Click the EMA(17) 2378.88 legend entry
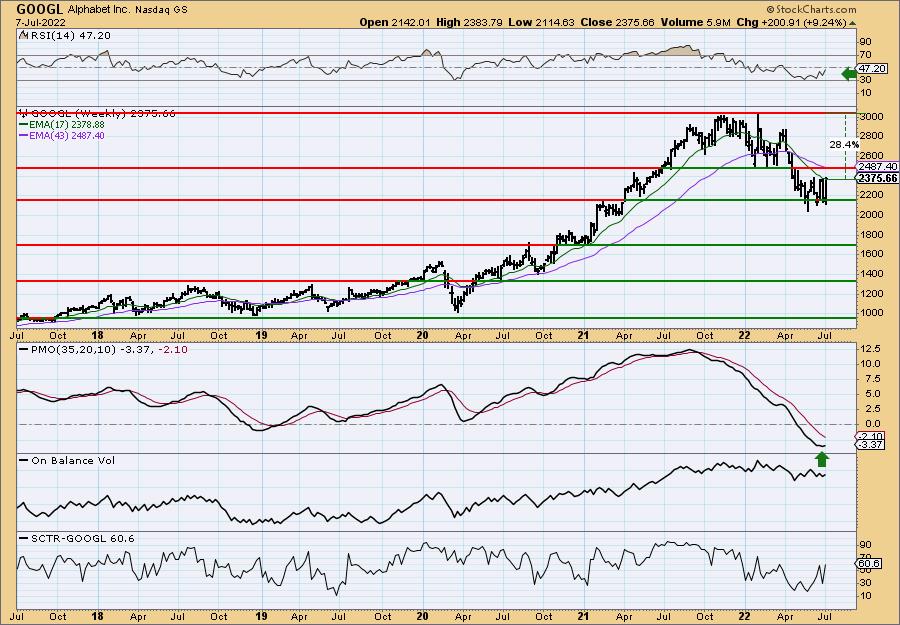The image size is (900, 625). tap(62, 124)
